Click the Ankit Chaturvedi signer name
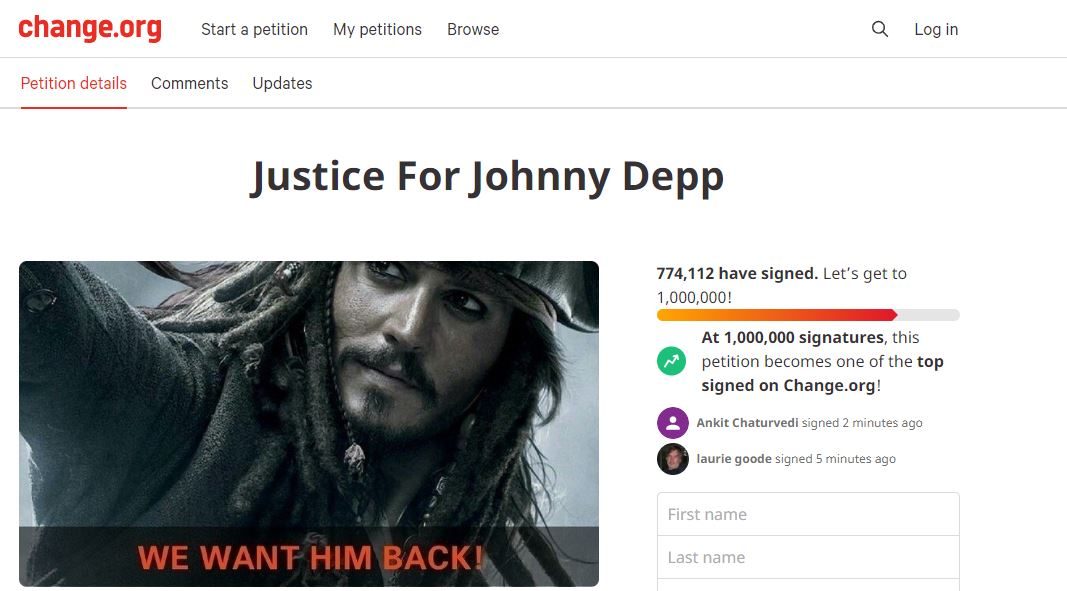Image resolution: width=1067 pixels, height=591 pixels. coord(747,423)
